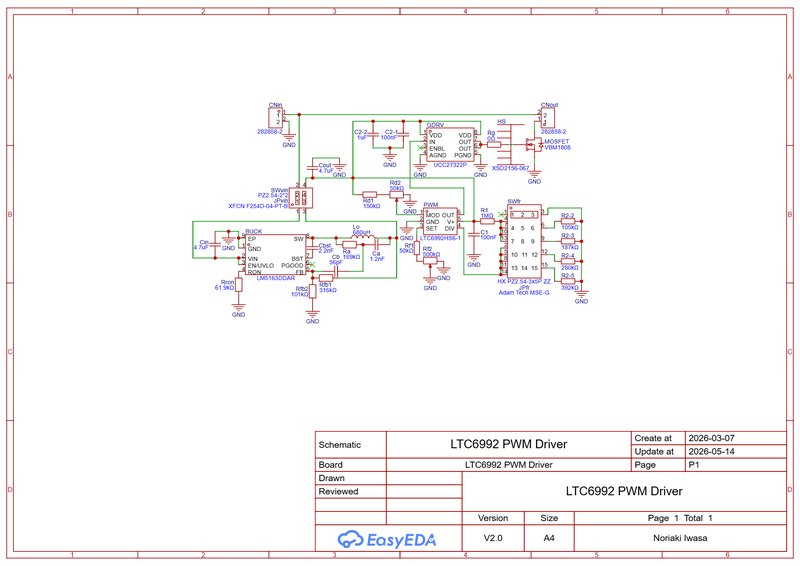This screenshot has height=566, width=800.
Task: Click the Rron 61.9kΩ resistor
Action: coord(239,285)
